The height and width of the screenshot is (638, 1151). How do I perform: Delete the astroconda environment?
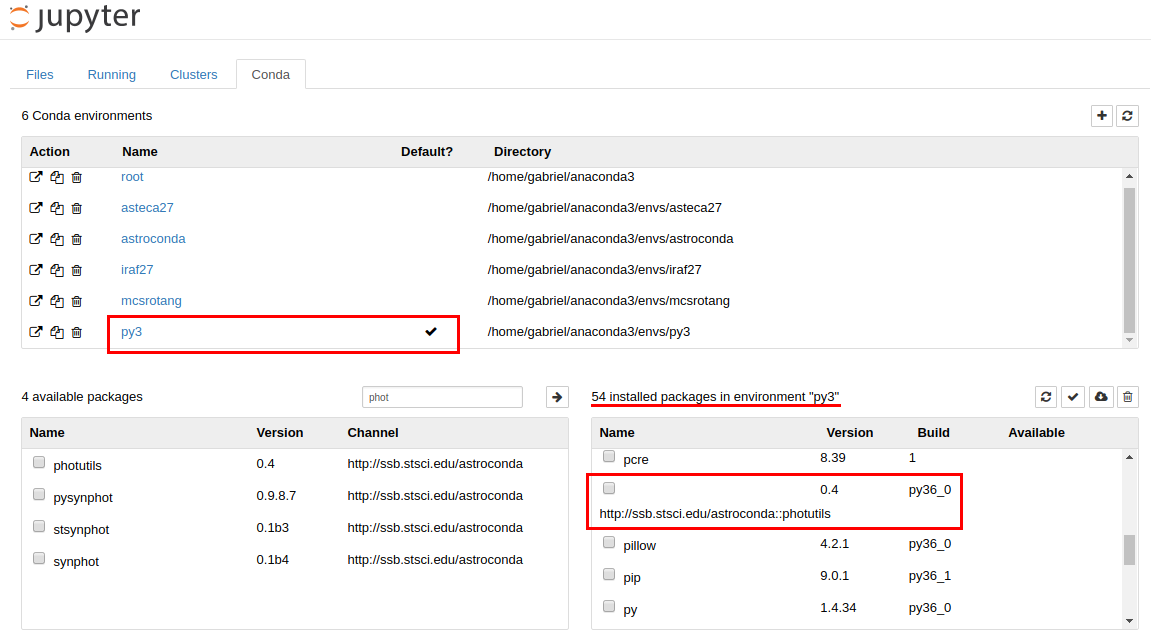tap(76, 239)
